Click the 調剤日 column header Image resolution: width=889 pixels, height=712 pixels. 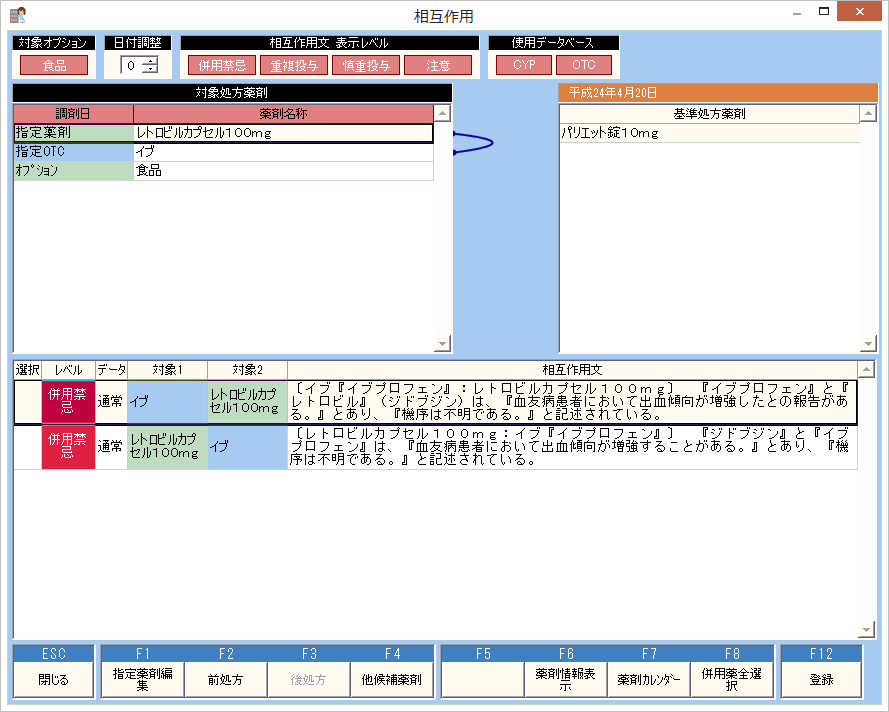point(73,113)
